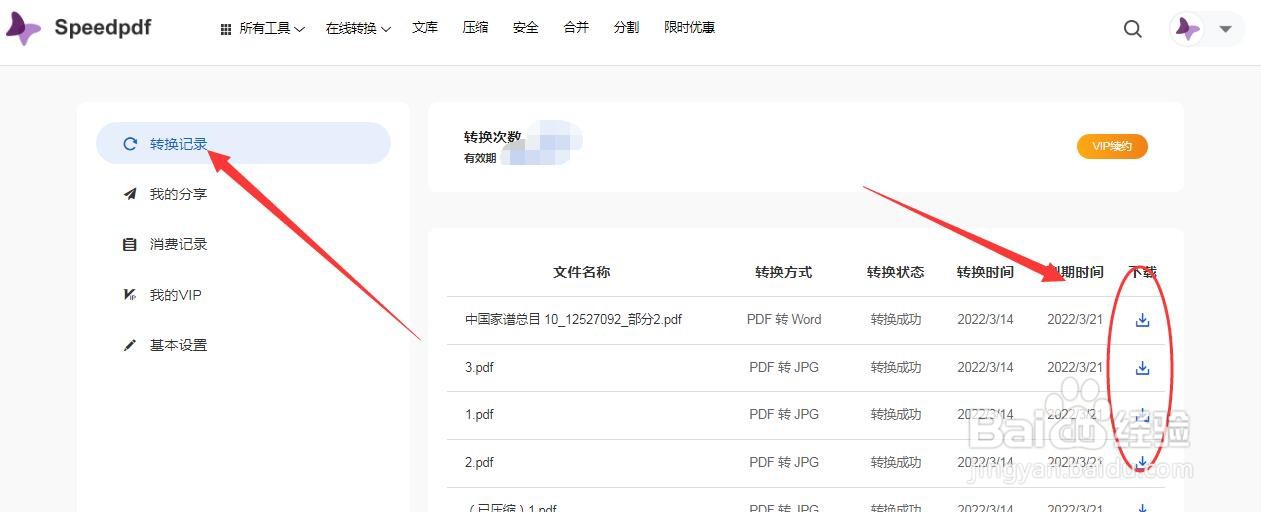
Task: Open the 安全 menu item
Action: point(525,28)
